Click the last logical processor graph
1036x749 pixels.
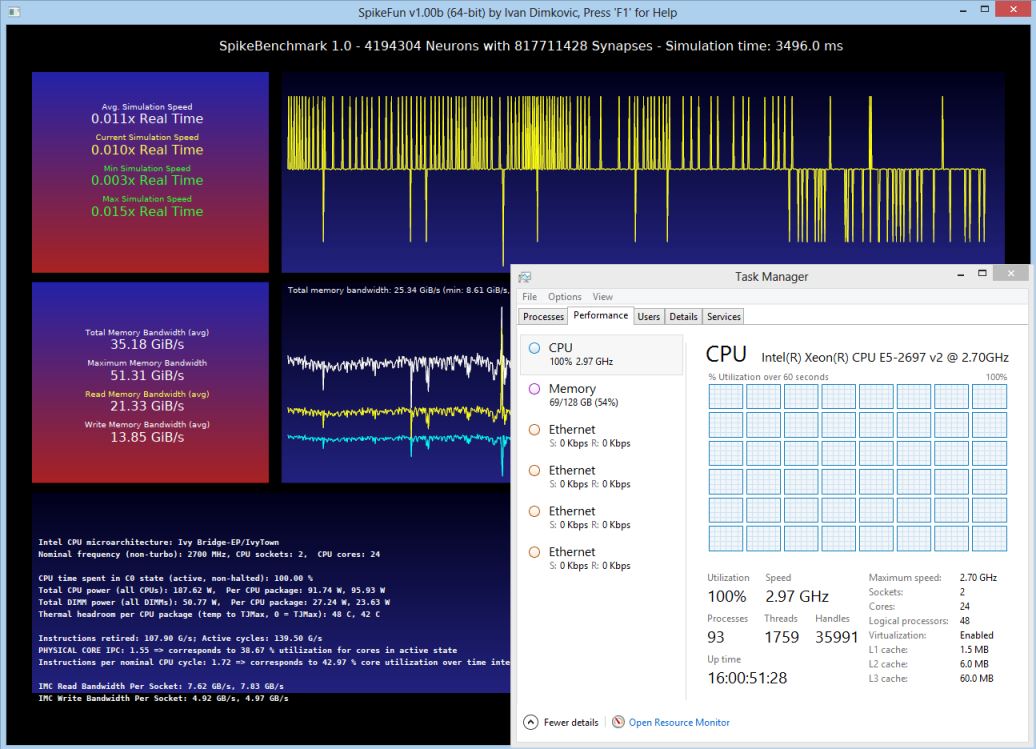[989, 538]
